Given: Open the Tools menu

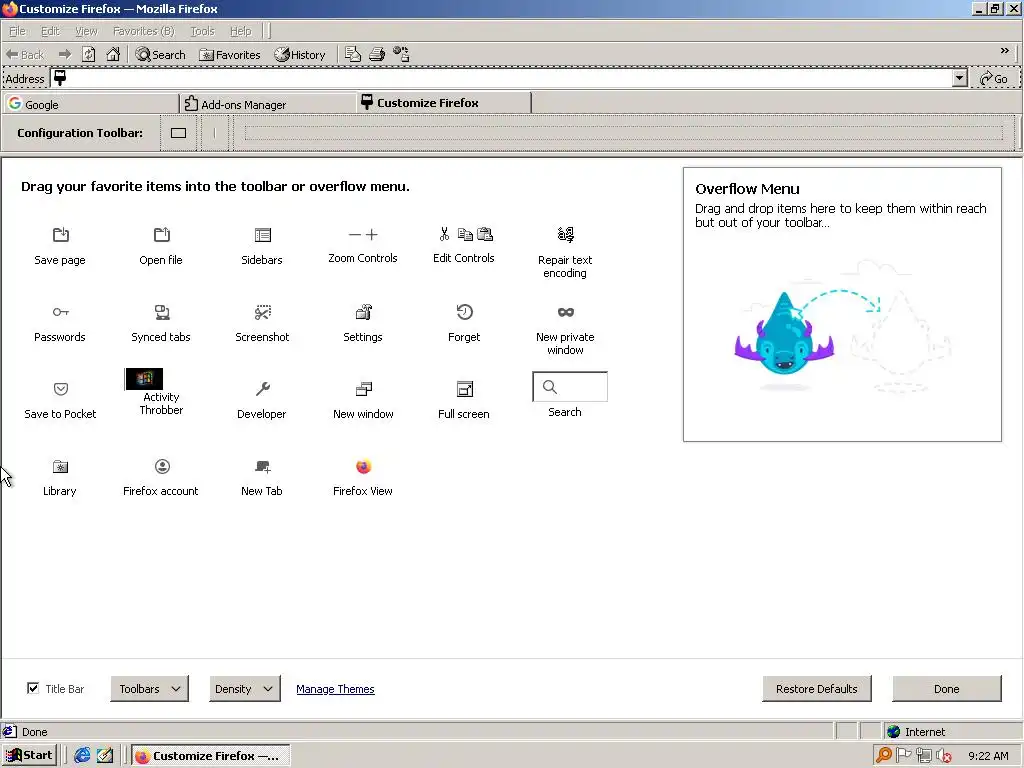Looking at the screenshot, I should [x=202, y=31].
